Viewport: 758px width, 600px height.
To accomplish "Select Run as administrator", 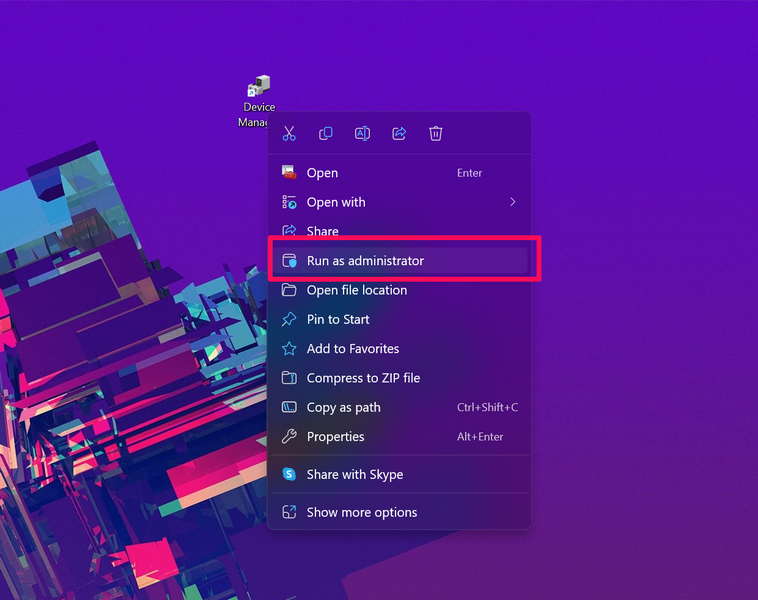I will click(365, 261).
